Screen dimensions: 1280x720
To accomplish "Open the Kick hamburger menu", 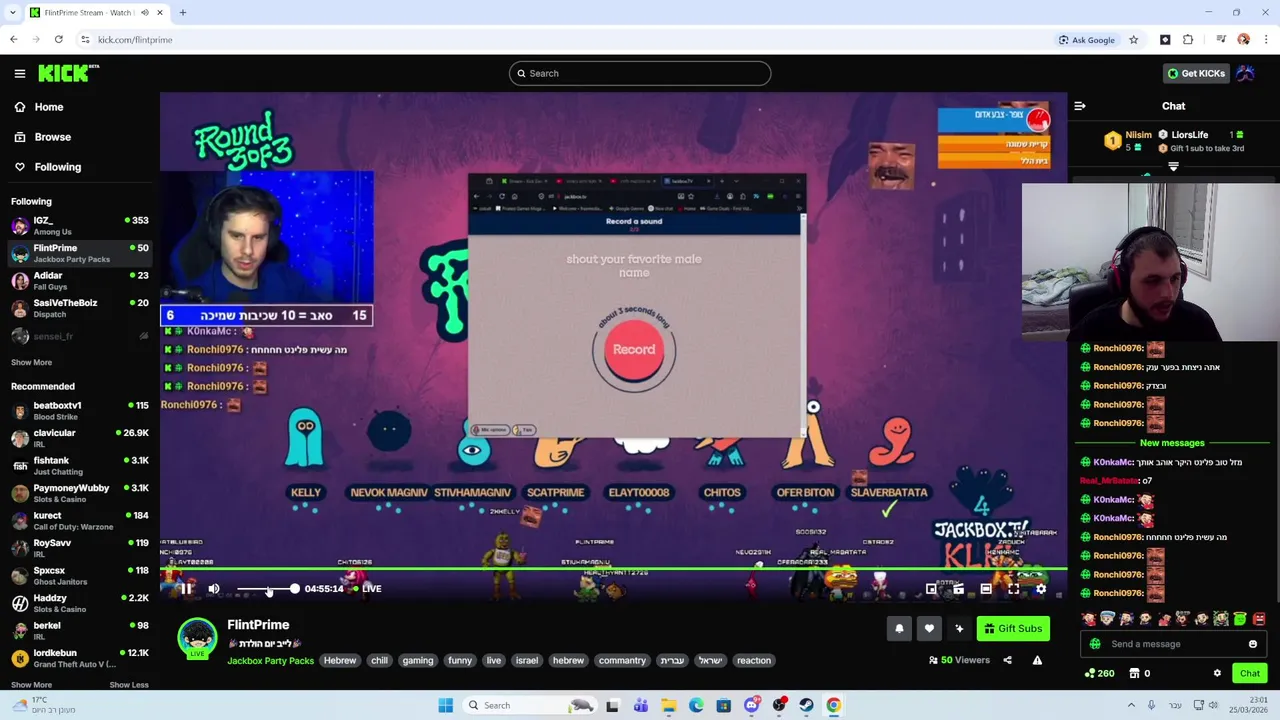I will tap(20, 73).
